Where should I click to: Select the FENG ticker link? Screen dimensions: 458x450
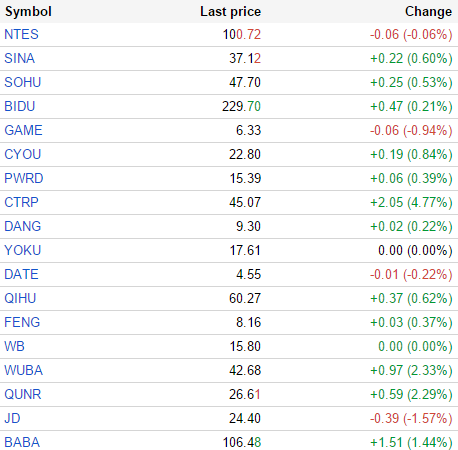point(22,322)
